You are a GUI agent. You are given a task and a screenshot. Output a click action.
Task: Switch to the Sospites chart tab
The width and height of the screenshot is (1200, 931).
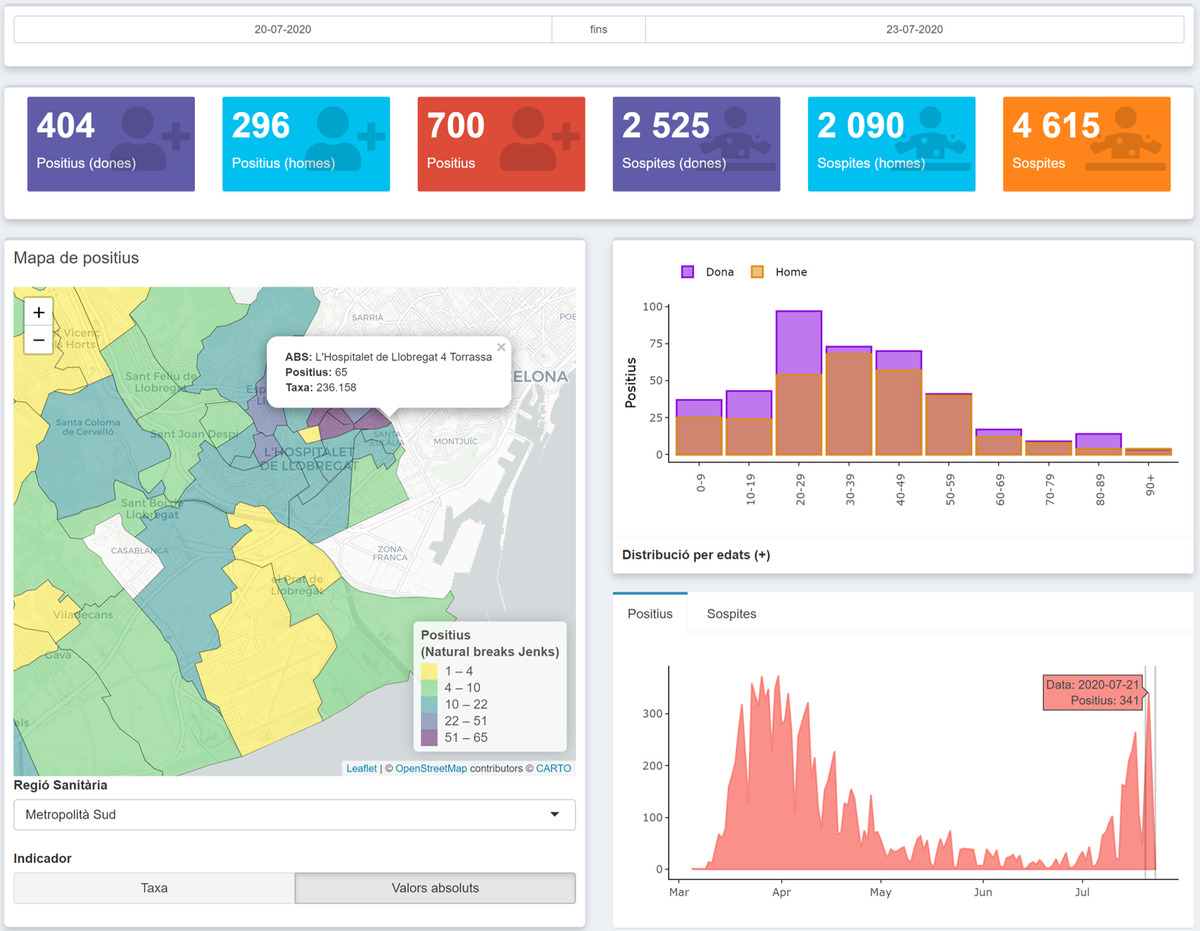pyautogui.click(x=731, y=613)
